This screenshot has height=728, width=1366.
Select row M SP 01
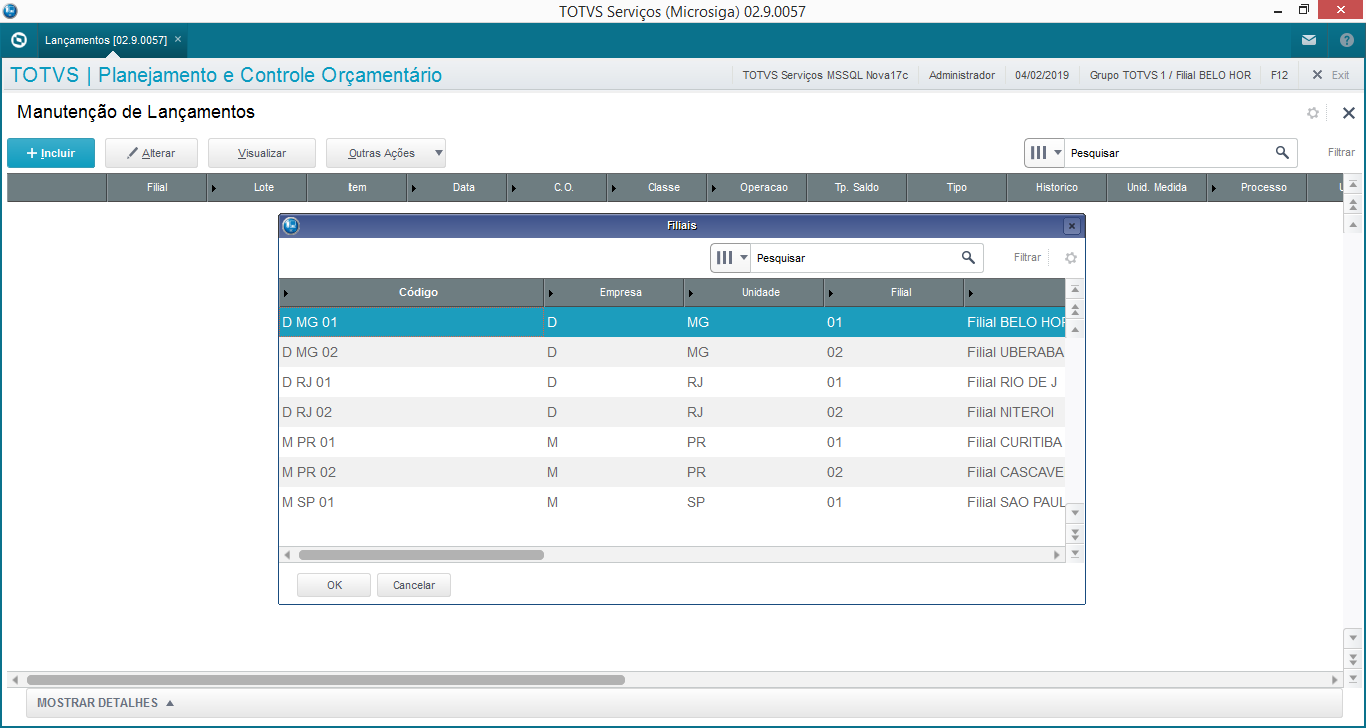point(672,502)
